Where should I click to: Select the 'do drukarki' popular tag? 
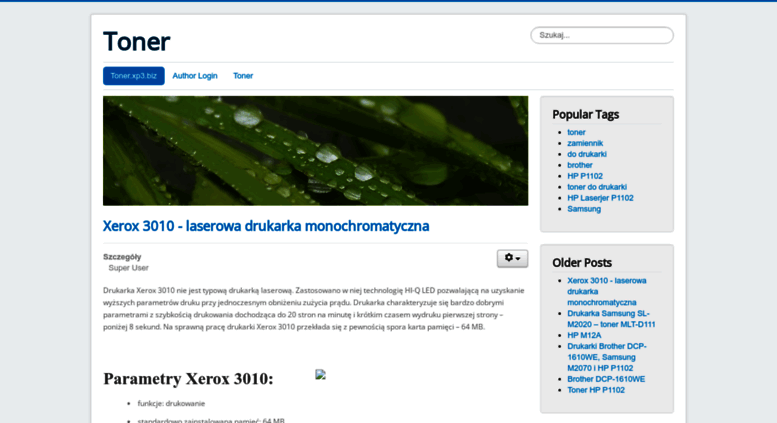pos(587,154)
